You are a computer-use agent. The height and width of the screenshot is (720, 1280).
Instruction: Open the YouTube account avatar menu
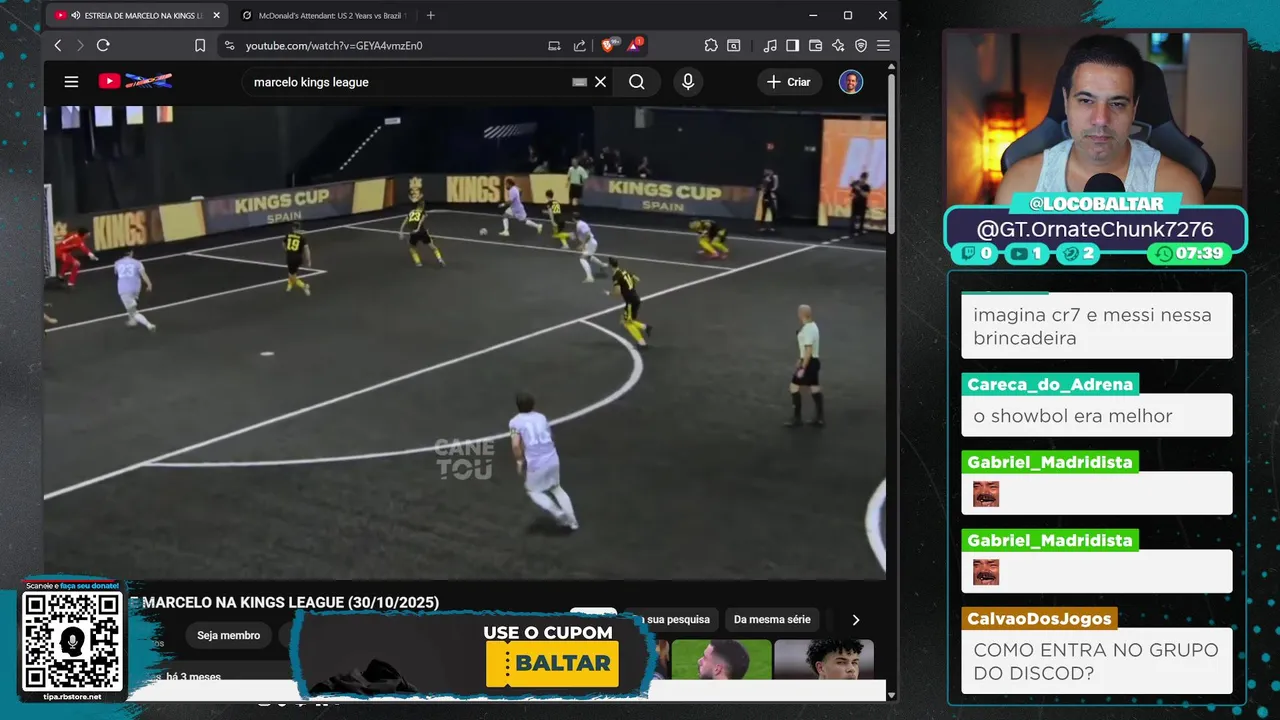[x=851, y=82]
